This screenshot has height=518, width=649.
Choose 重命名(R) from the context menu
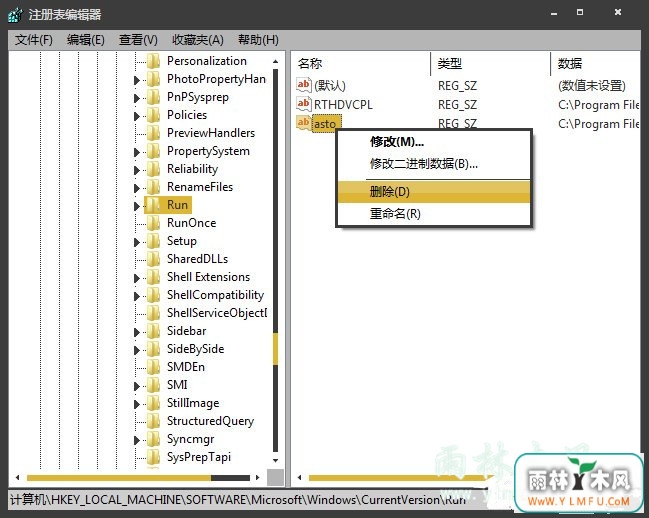(434, 213)
